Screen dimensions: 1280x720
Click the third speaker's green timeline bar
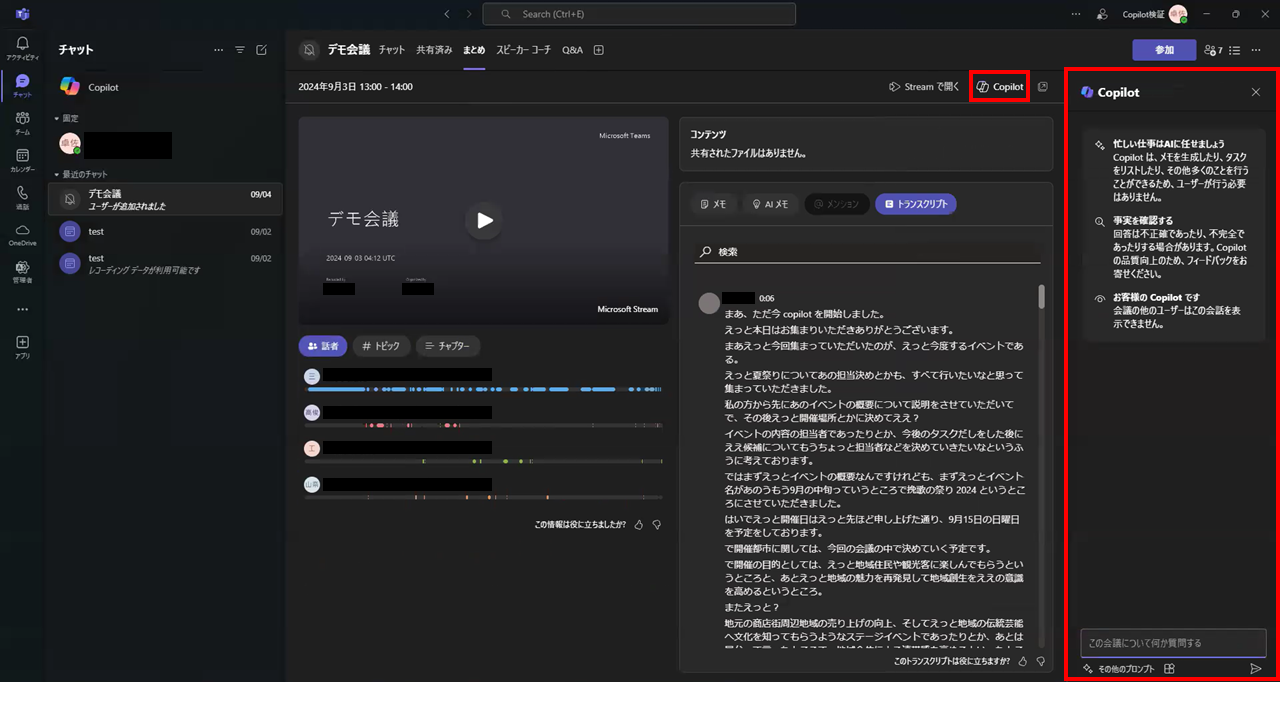(x=484, y=461)
